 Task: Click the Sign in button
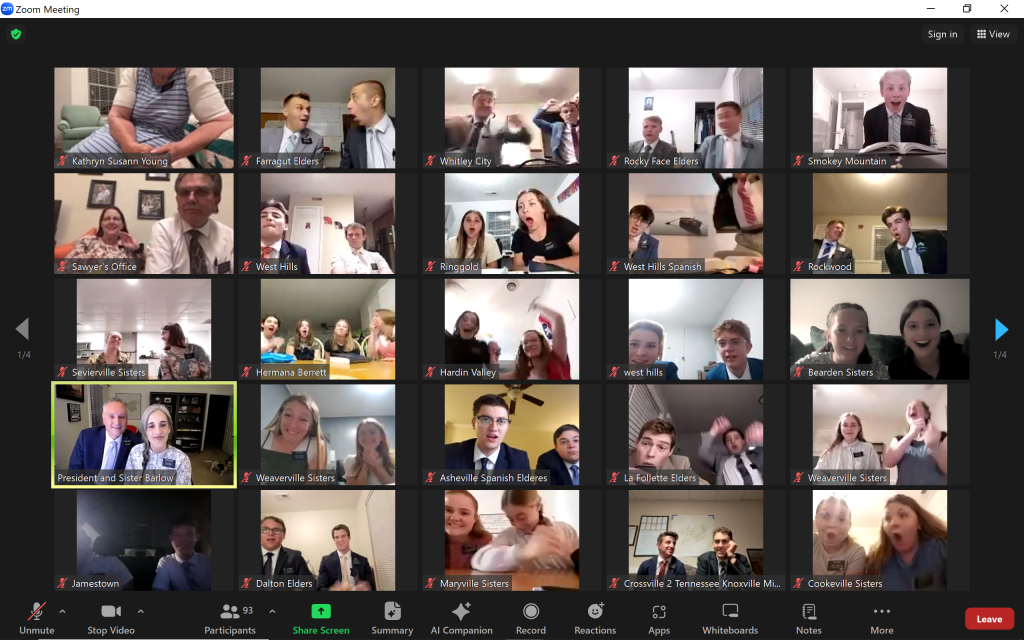tap(942, 34)
